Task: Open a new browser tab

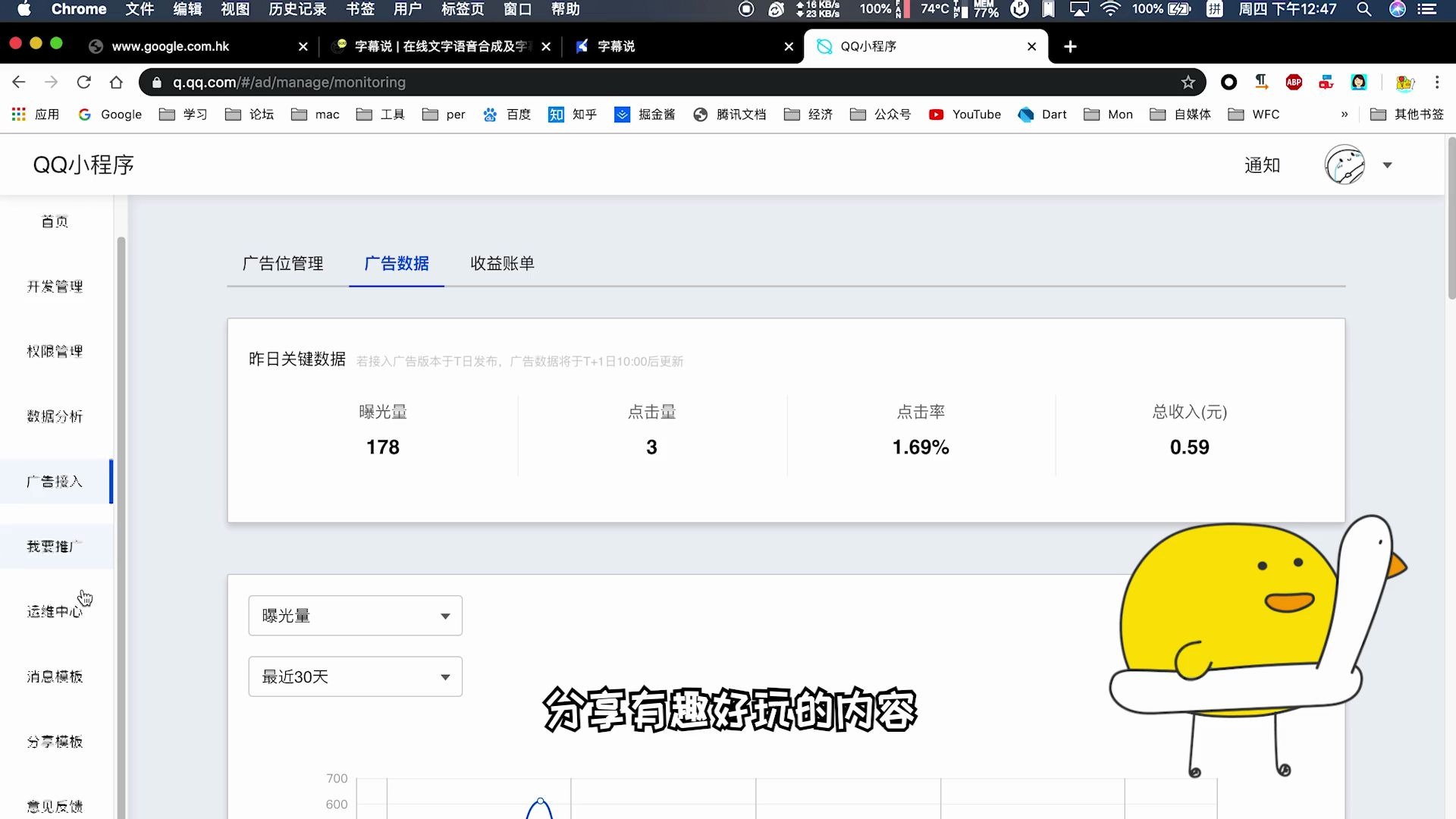Action: pyautogui.click(x=1070, y=46)
